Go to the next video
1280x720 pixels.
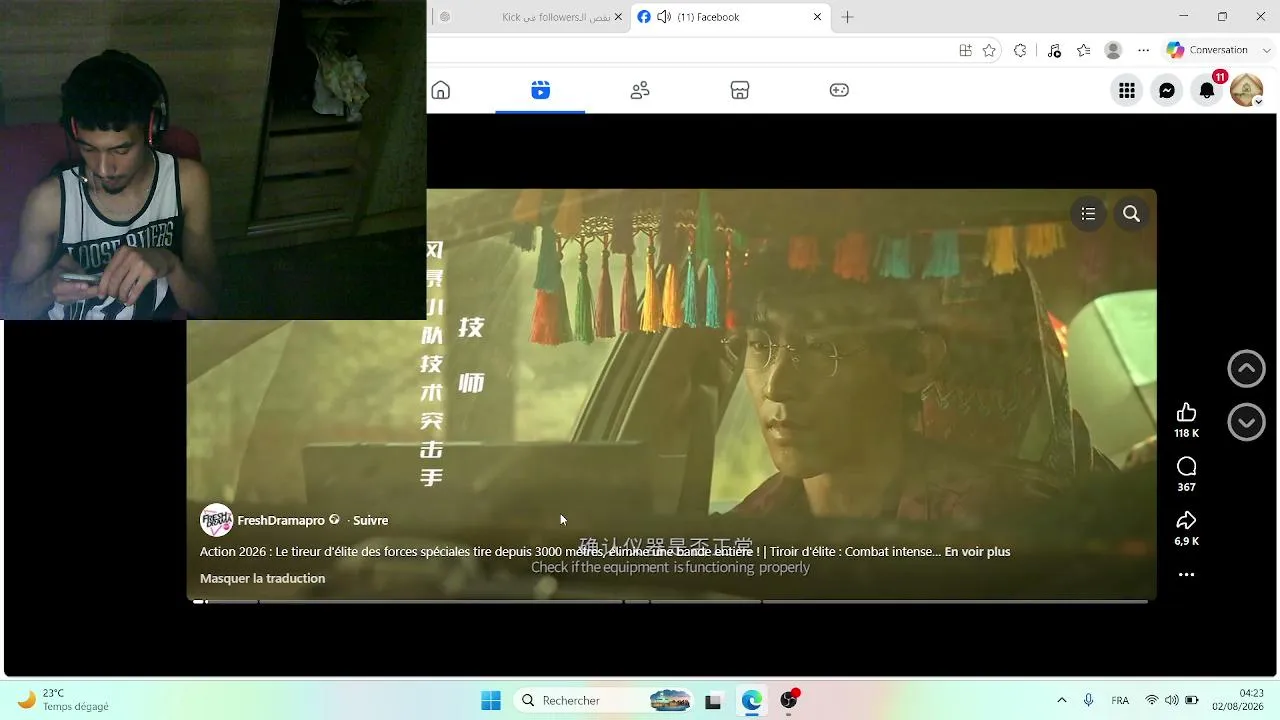pyautogui.click(x=1246, y=422)
